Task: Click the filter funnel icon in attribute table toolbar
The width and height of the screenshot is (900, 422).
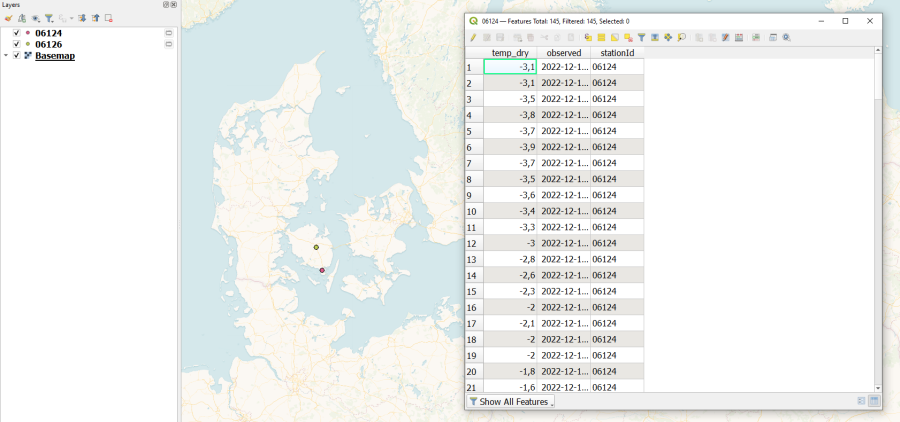Action: tap(642, 37)
